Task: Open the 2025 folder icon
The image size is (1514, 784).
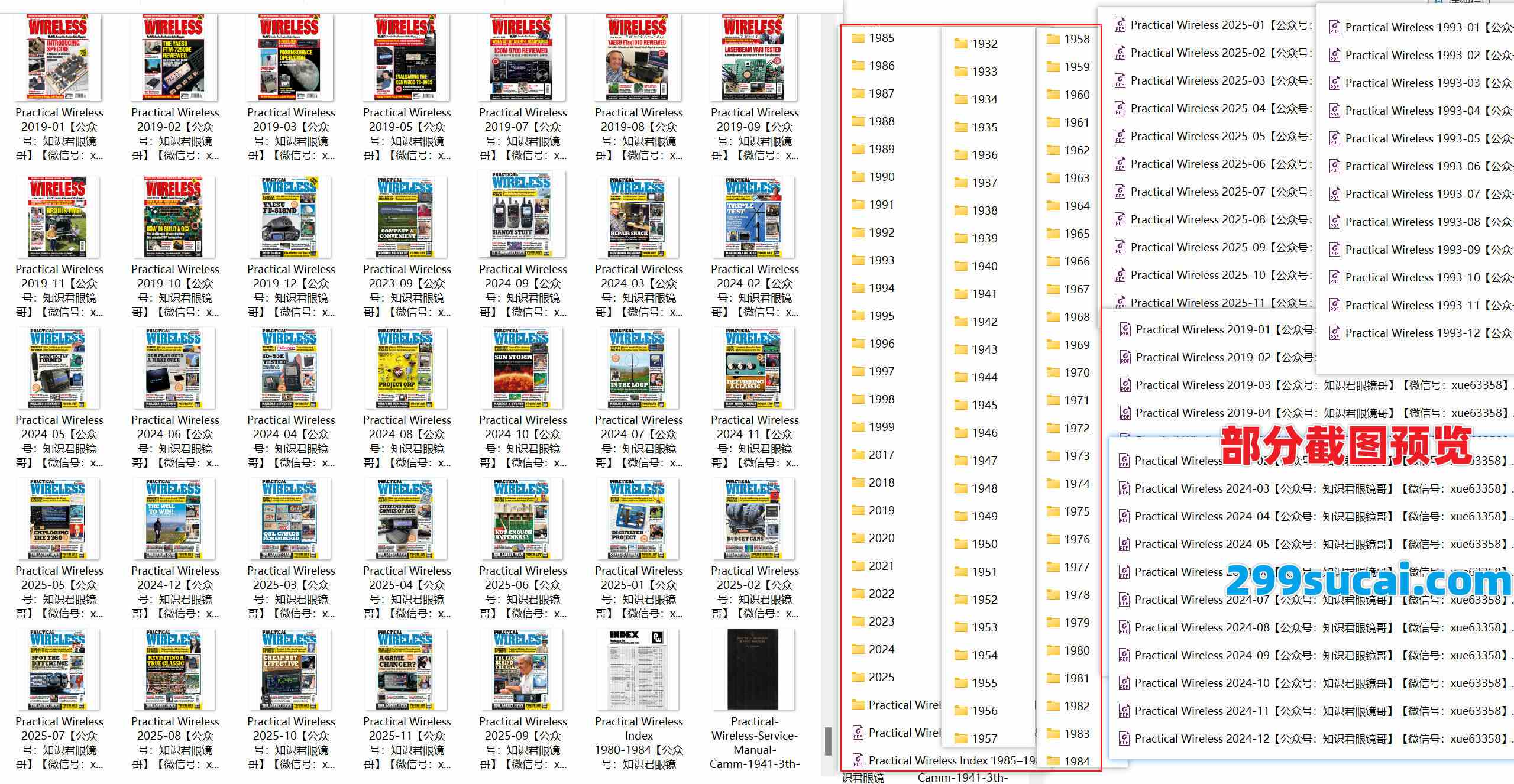Action: tap(858, 678)
